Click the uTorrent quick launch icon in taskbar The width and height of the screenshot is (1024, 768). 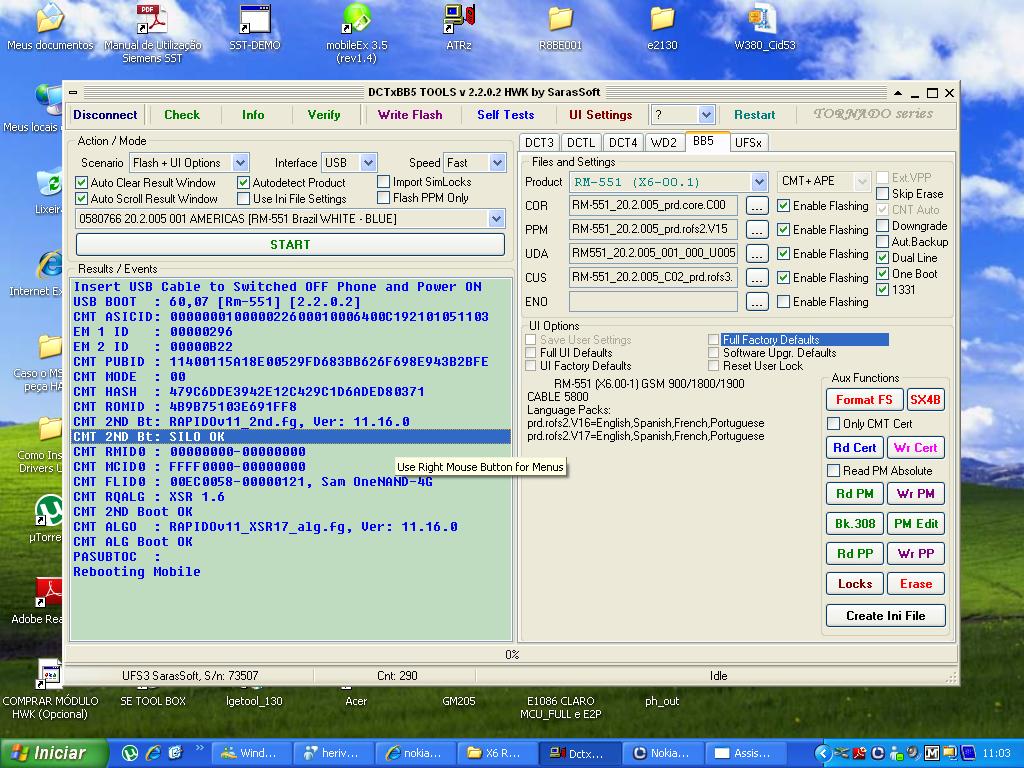130,753
